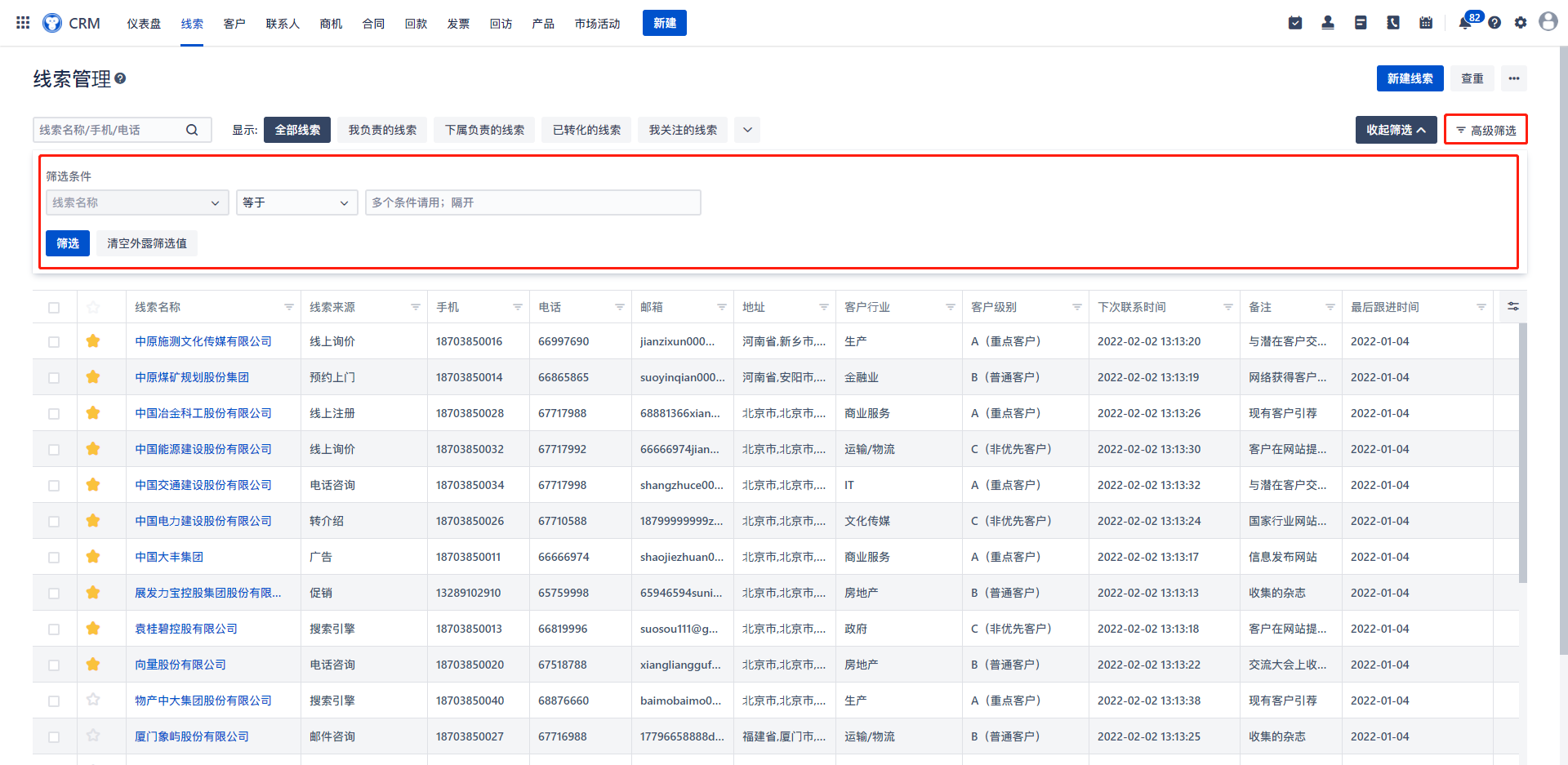Click the blue 新建 button in navbar
The height and width of the screenshot is (765, 1568).
[665, 23]
